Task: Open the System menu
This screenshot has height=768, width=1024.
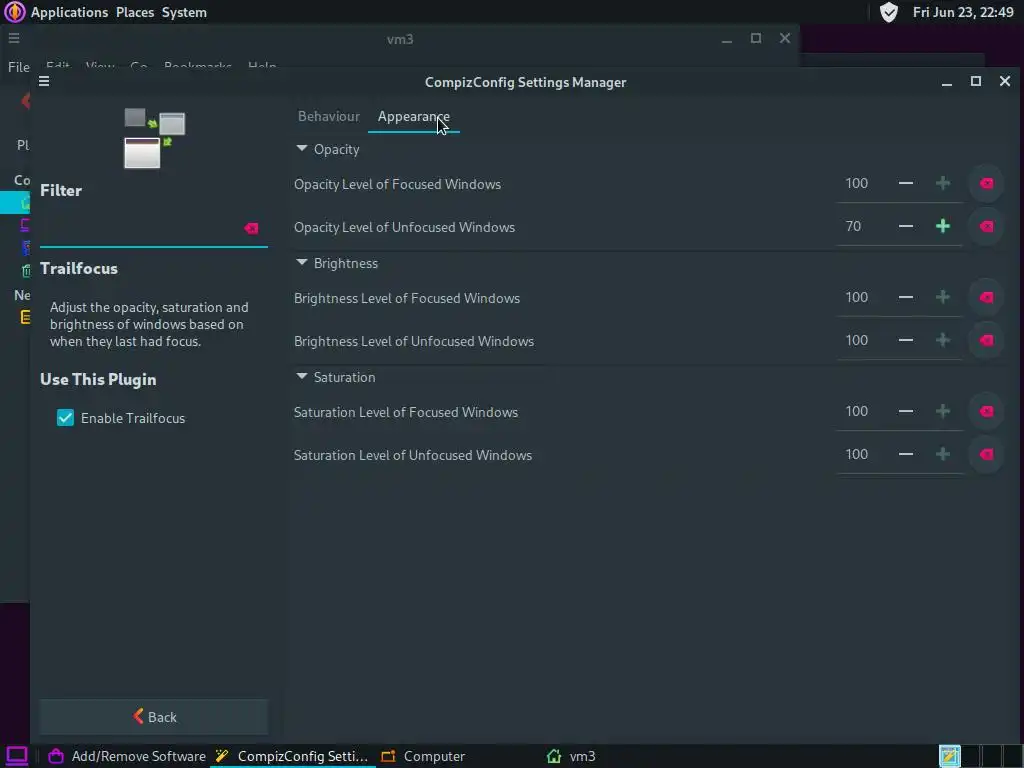Action: click(184, 12)
